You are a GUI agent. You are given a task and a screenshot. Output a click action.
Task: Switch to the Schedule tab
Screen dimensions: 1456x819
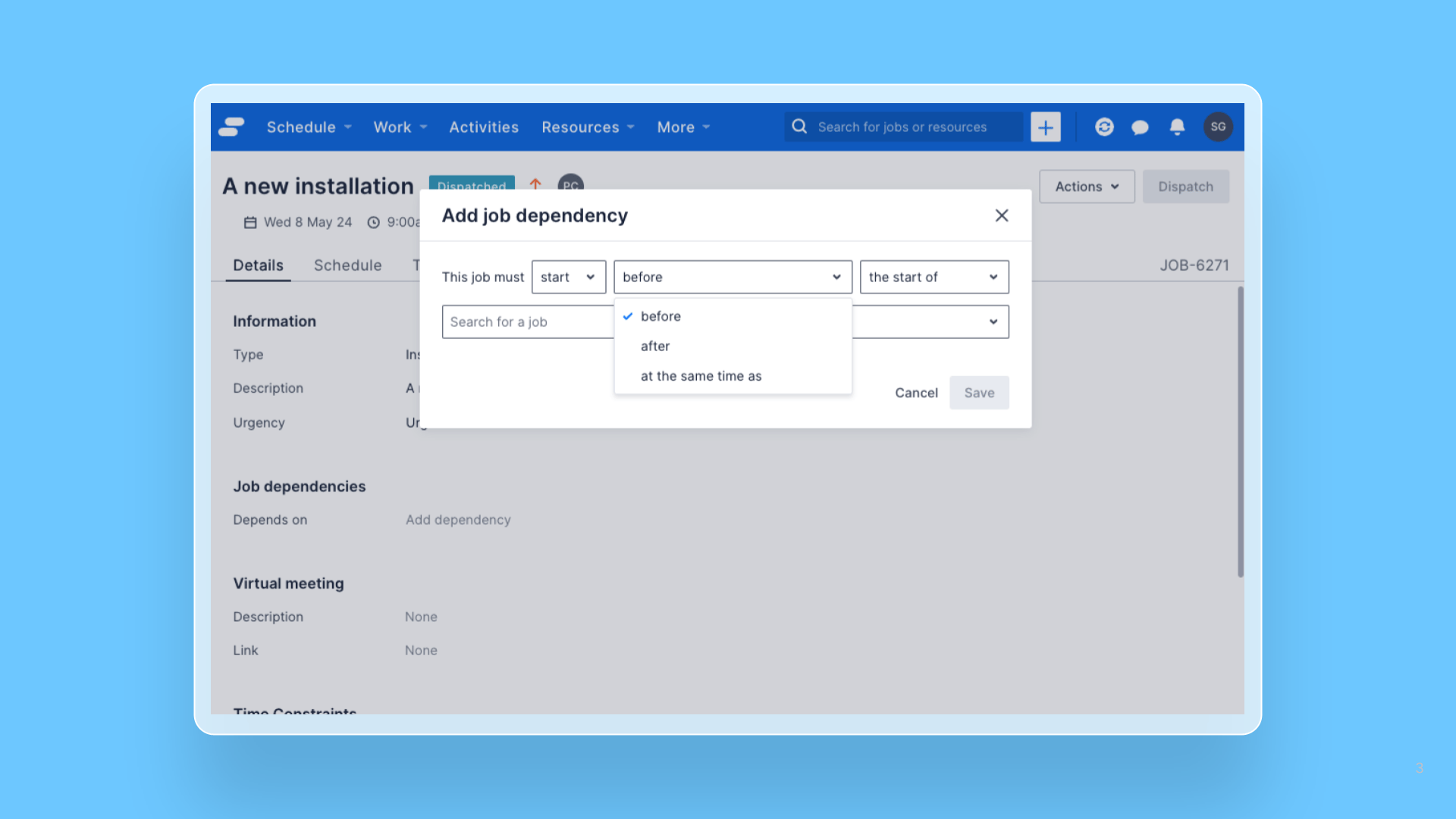[x=347, y=265]
